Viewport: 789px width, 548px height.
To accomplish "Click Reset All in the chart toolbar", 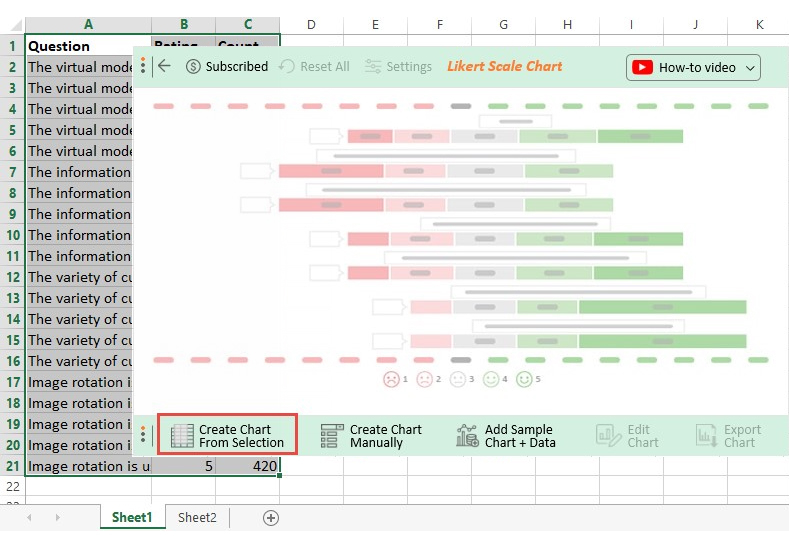I will 314,66.
